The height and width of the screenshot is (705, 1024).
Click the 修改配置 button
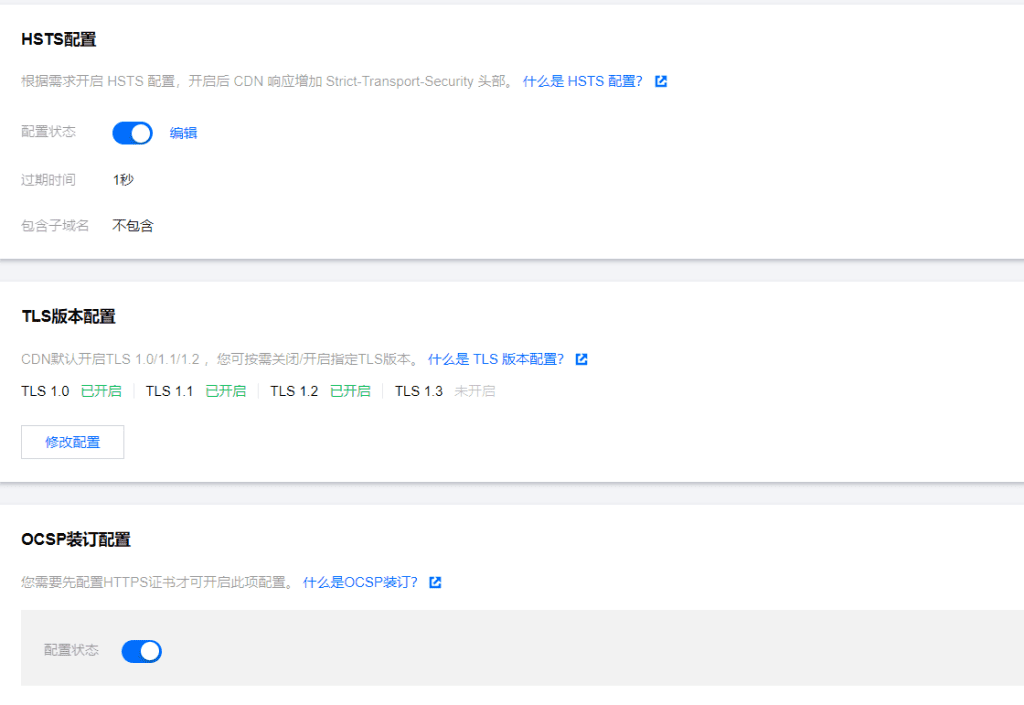[x=72, y=442]
